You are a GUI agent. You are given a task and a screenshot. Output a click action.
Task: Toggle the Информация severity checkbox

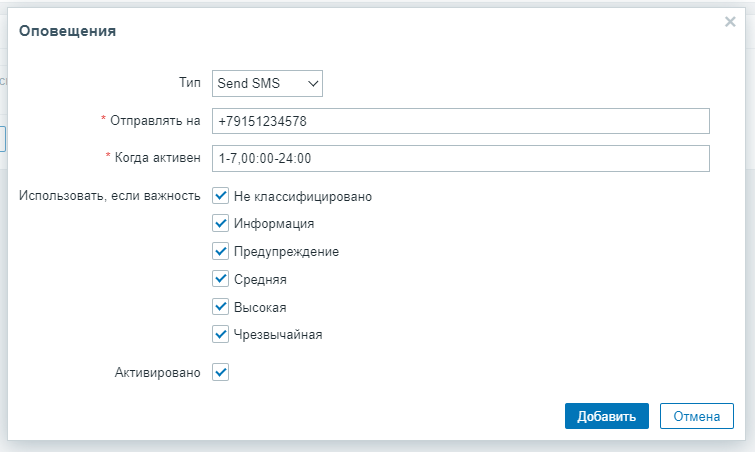point(221,223)
